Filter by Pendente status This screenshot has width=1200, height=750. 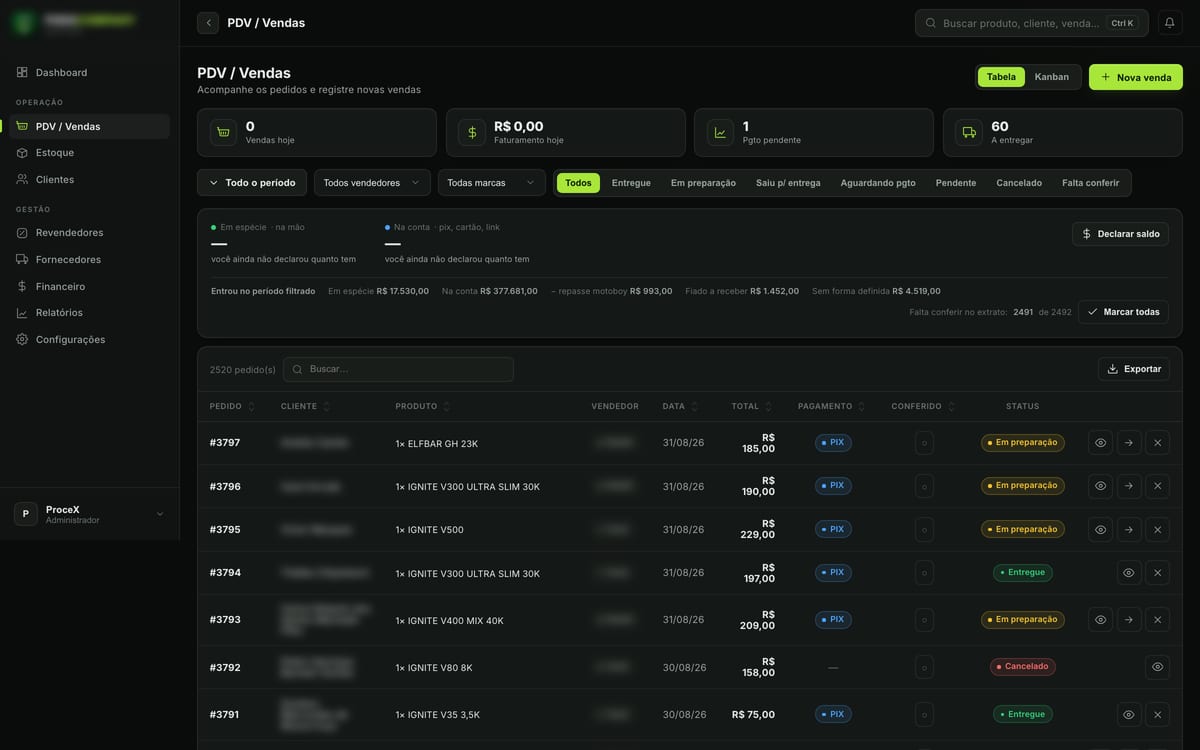pyautogui.click(x=956, y=183)
